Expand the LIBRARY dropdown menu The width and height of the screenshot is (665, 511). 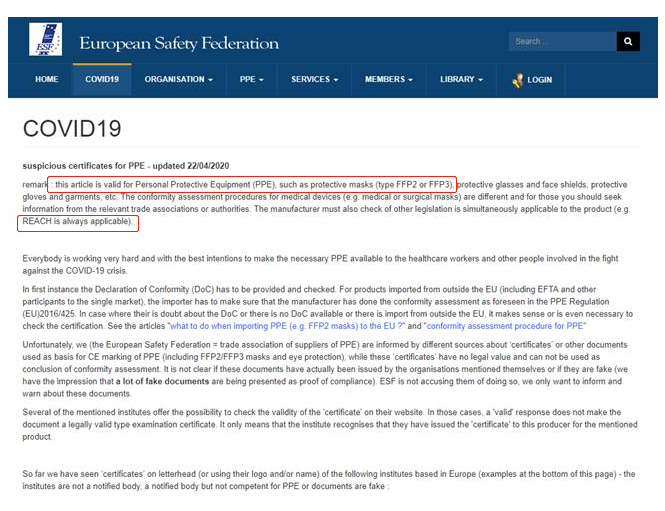(461, 80)
